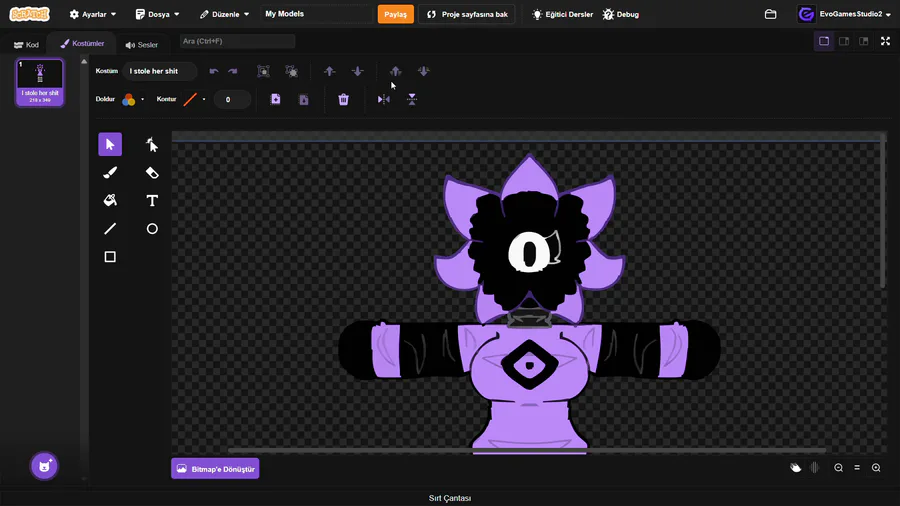
Task: Open Eğitici Dersler tutorials
Action: (562, 14)
